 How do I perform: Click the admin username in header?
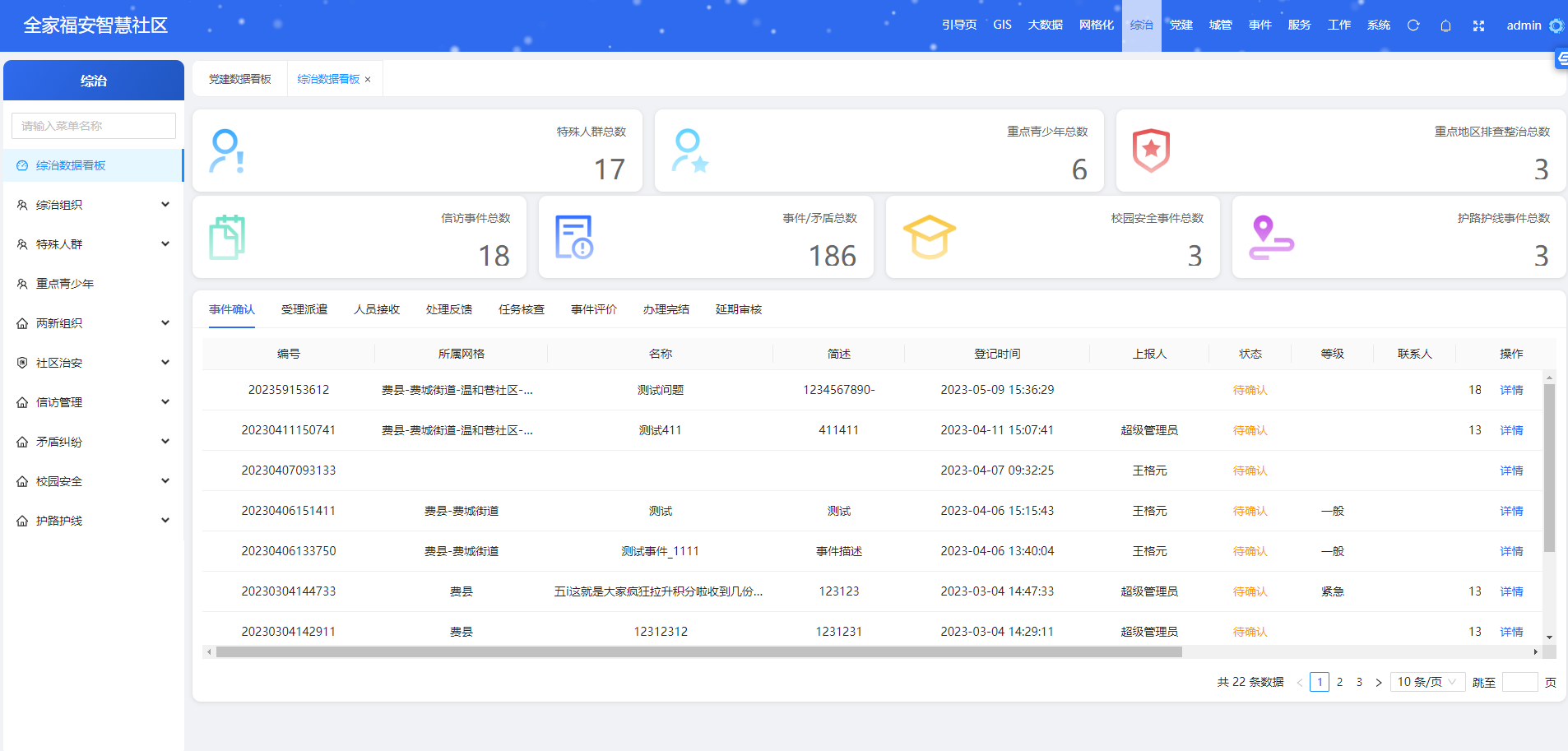(1524, 25)
